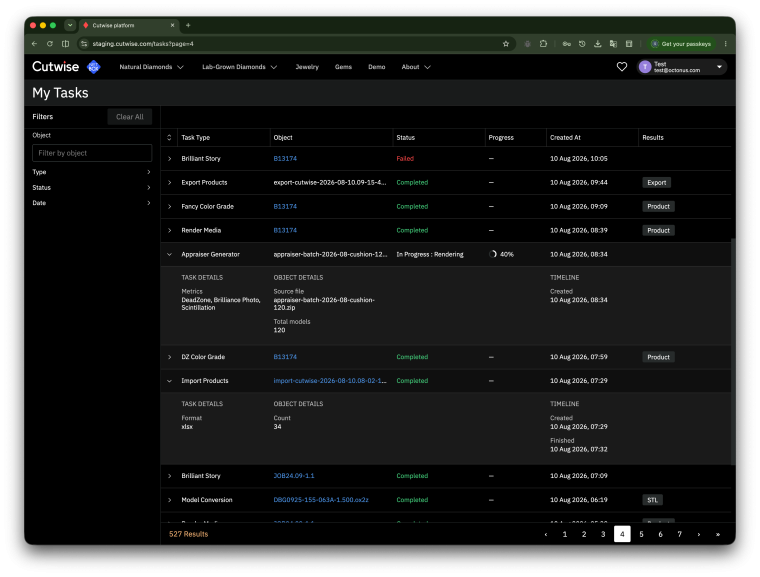
Task: Click Clear All filters button
Action: click(x=129, y=117)
